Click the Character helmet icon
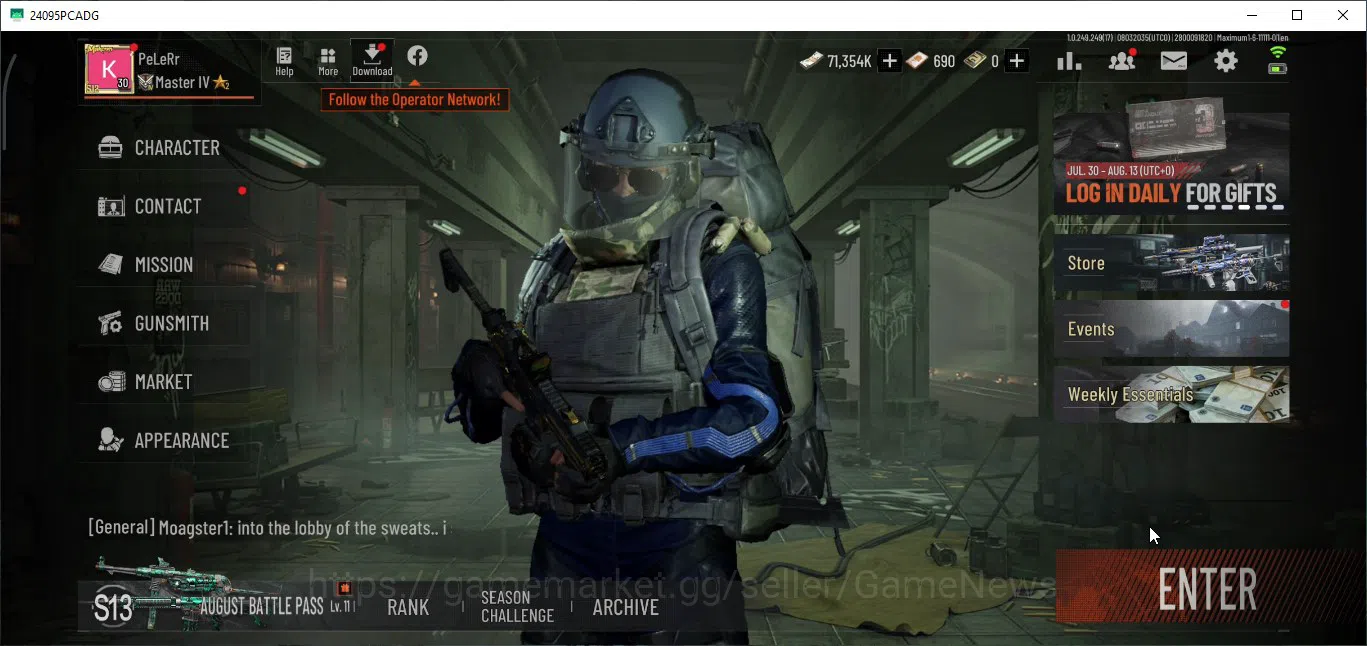 (110, 148)
